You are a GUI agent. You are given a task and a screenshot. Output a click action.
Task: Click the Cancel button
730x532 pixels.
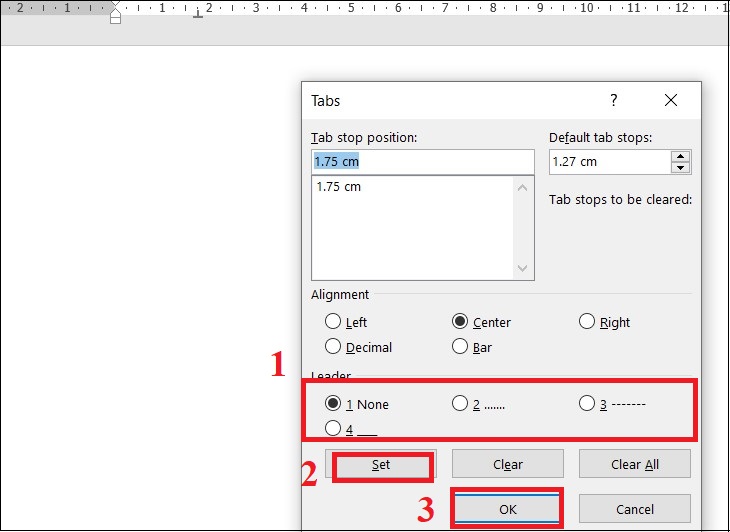(635, 509)
